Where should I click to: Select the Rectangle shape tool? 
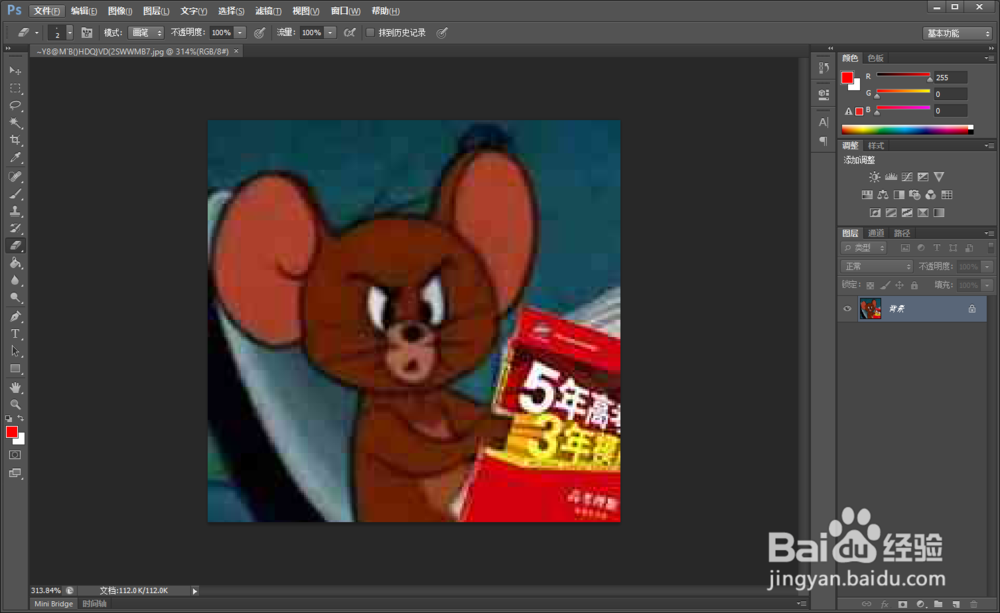point(15,369)
